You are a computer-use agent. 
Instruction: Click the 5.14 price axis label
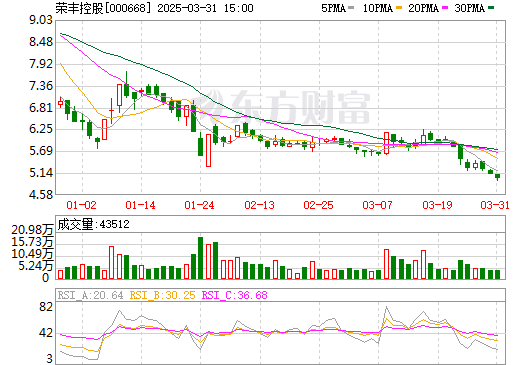pyautogui.click(x=41, y=173)
